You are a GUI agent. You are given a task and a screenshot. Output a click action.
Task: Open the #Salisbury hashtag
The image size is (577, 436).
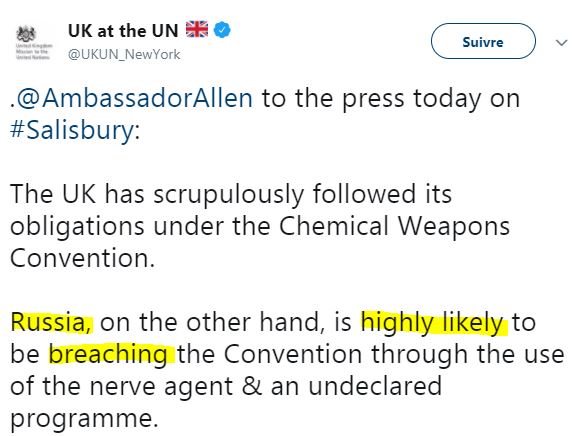[71, 130]
